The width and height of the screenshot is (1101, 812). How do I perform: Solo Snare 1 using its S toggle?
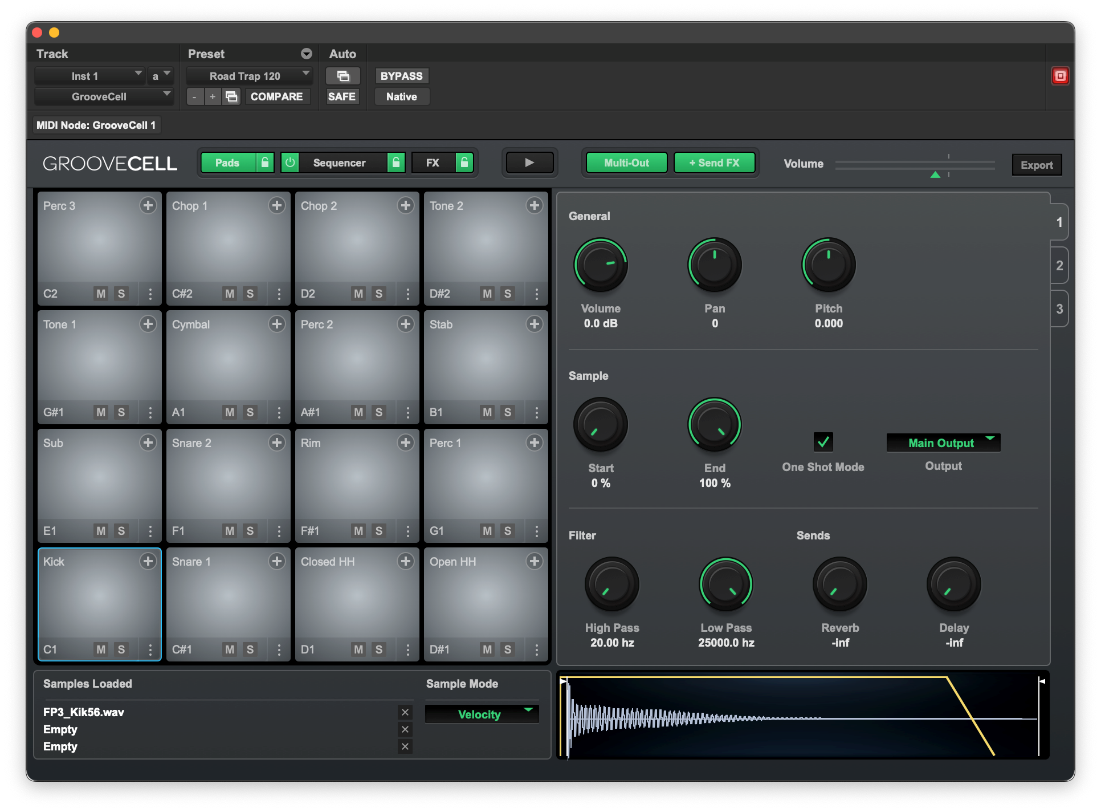click(252, 650)
